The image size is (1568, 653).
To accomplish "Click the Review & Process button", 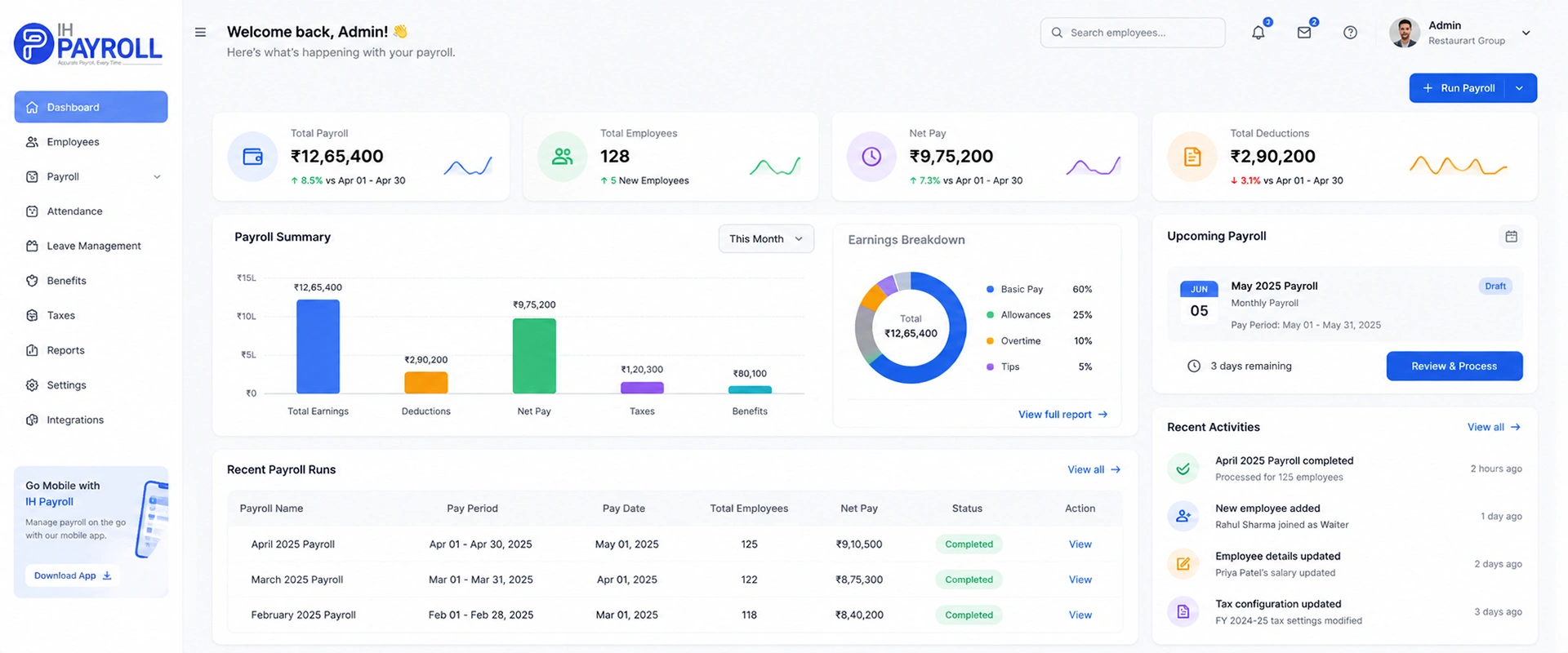I will (x=1454, y=366).
